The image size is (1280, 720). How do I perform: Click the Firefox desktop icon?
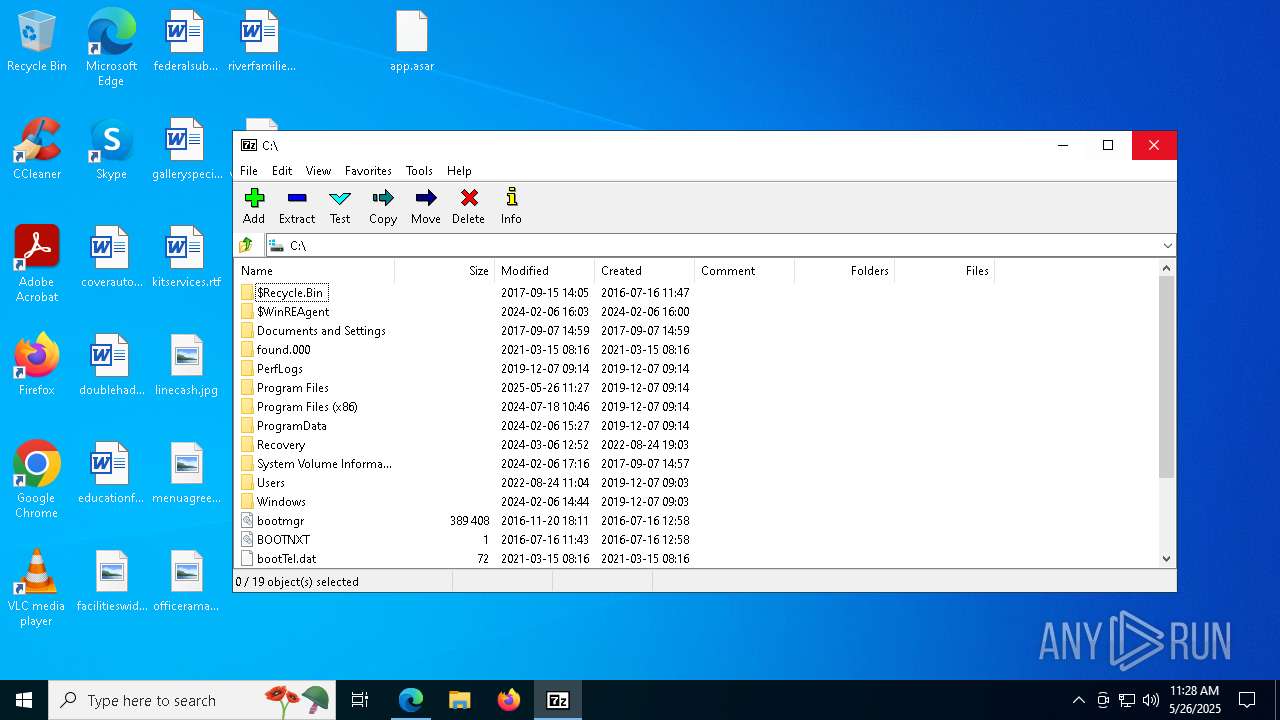[37, 365]
